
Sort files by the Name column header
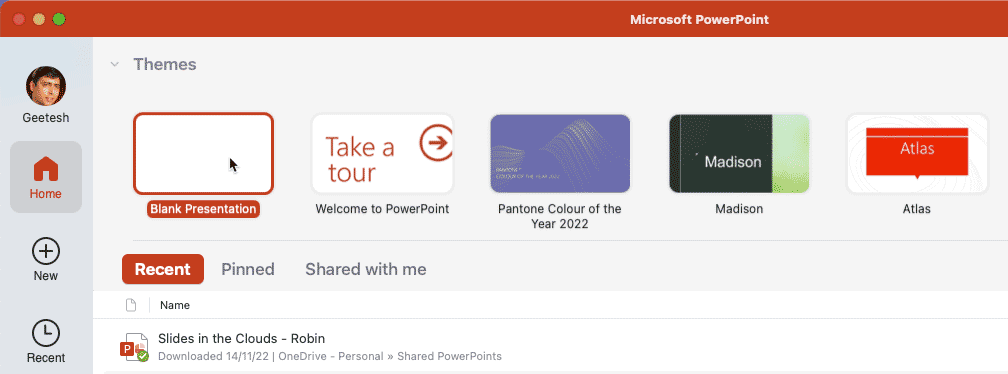click(x=175, y=305)
